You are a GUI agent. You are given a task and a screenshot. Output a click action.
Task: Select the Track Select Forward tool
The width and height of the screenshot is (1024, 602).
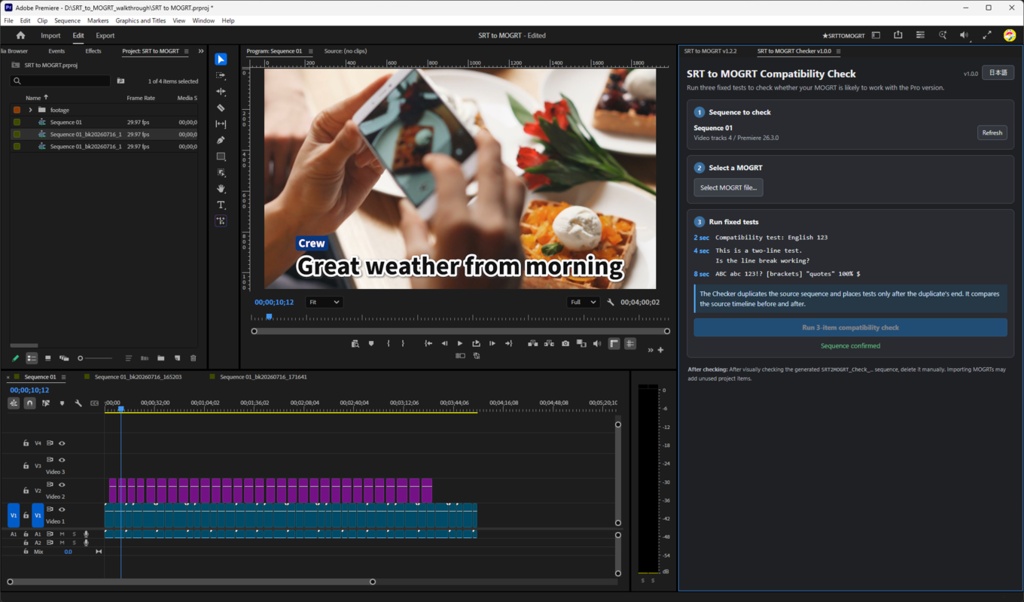click(221, 76)
